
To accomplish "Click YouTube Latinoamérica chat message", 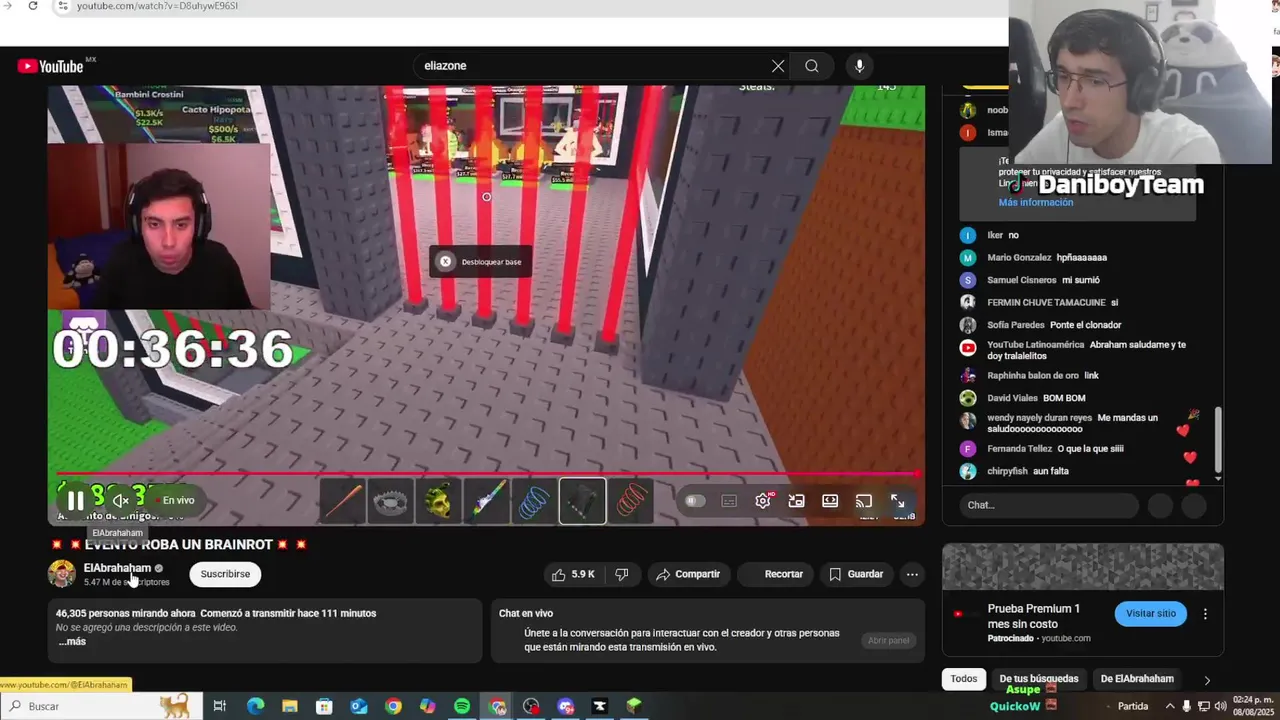I will click(1081, 350).
